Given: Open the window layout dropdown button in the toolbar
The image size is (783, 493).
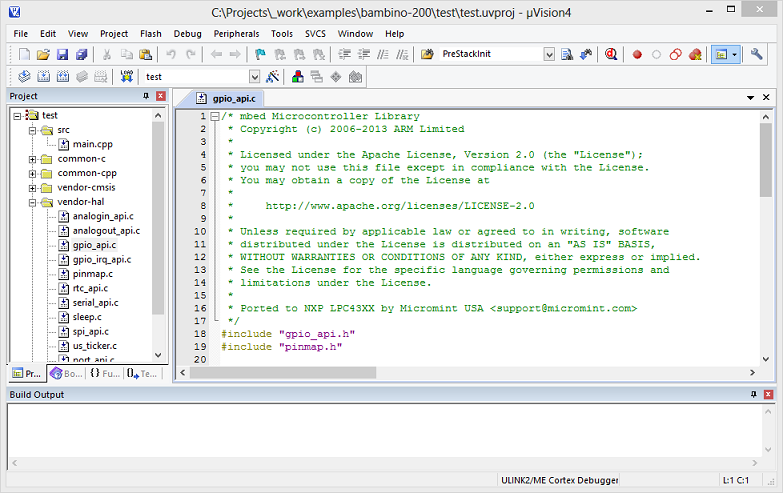Looking at the screenshot, I should pos(734,54).
